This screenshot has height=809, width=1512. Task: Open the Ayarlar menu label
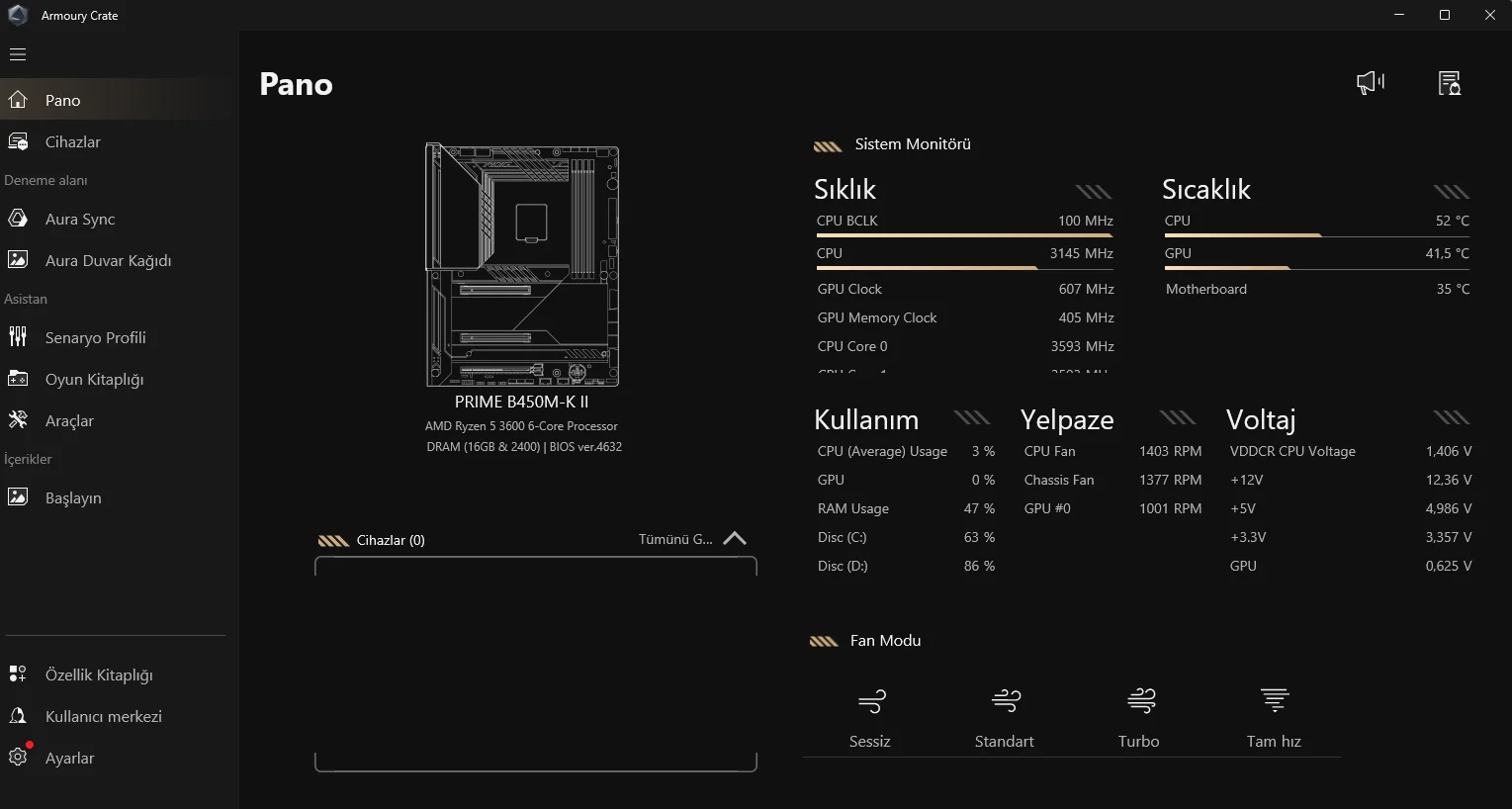click(70, 758)
